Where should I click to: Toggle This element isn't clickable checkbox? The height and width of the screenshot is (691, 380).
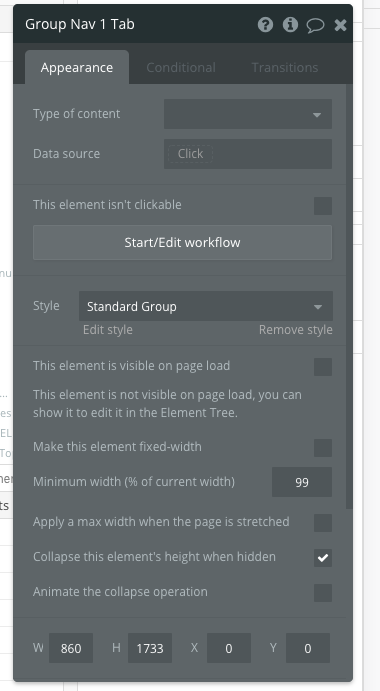323,206
